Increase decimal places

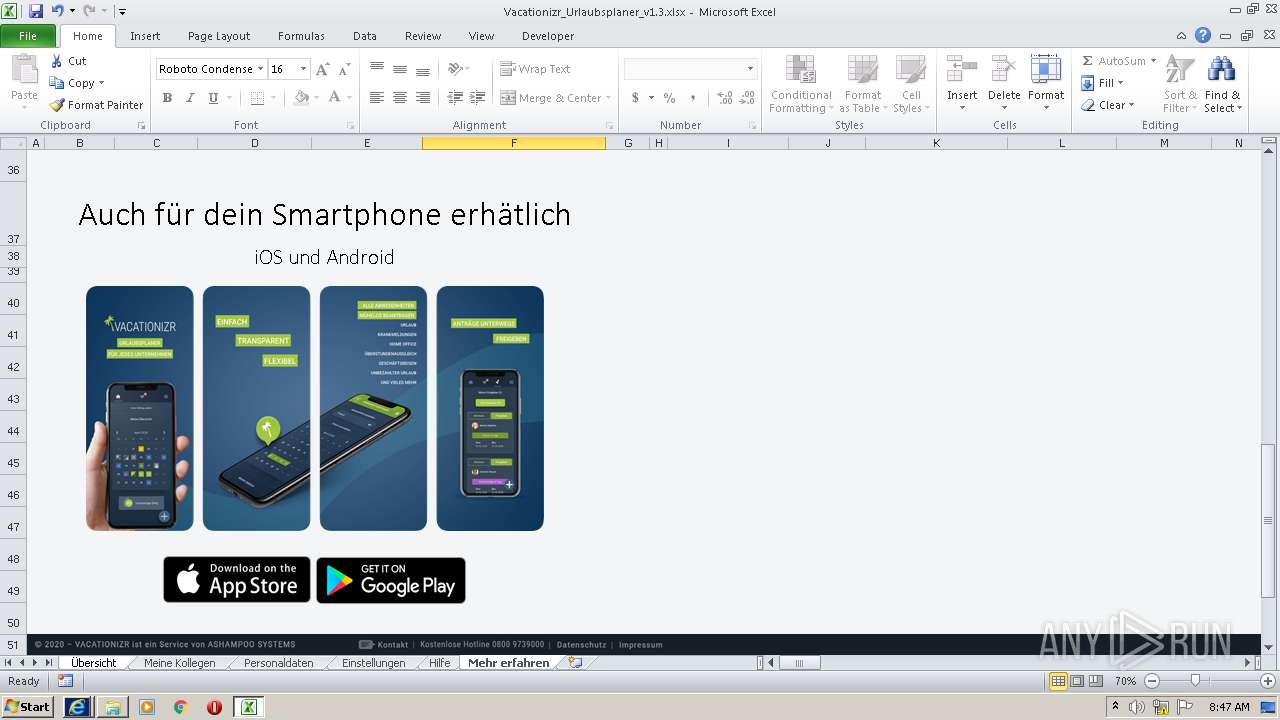click(724, 98)
